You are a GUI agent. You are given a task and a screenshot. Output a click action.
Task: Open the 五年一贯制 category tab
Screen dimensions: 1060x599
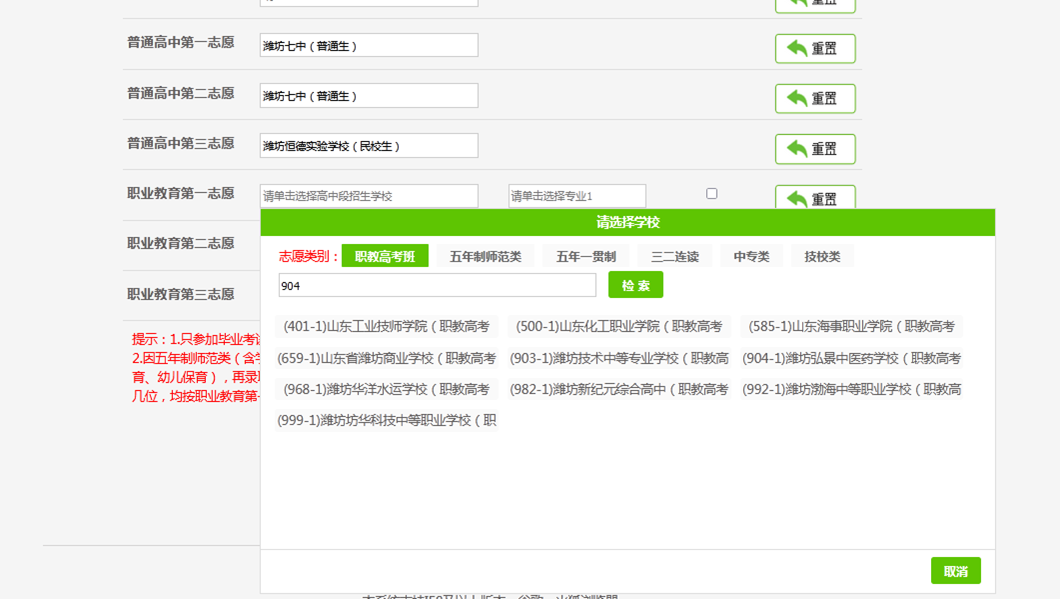point(586,256)
